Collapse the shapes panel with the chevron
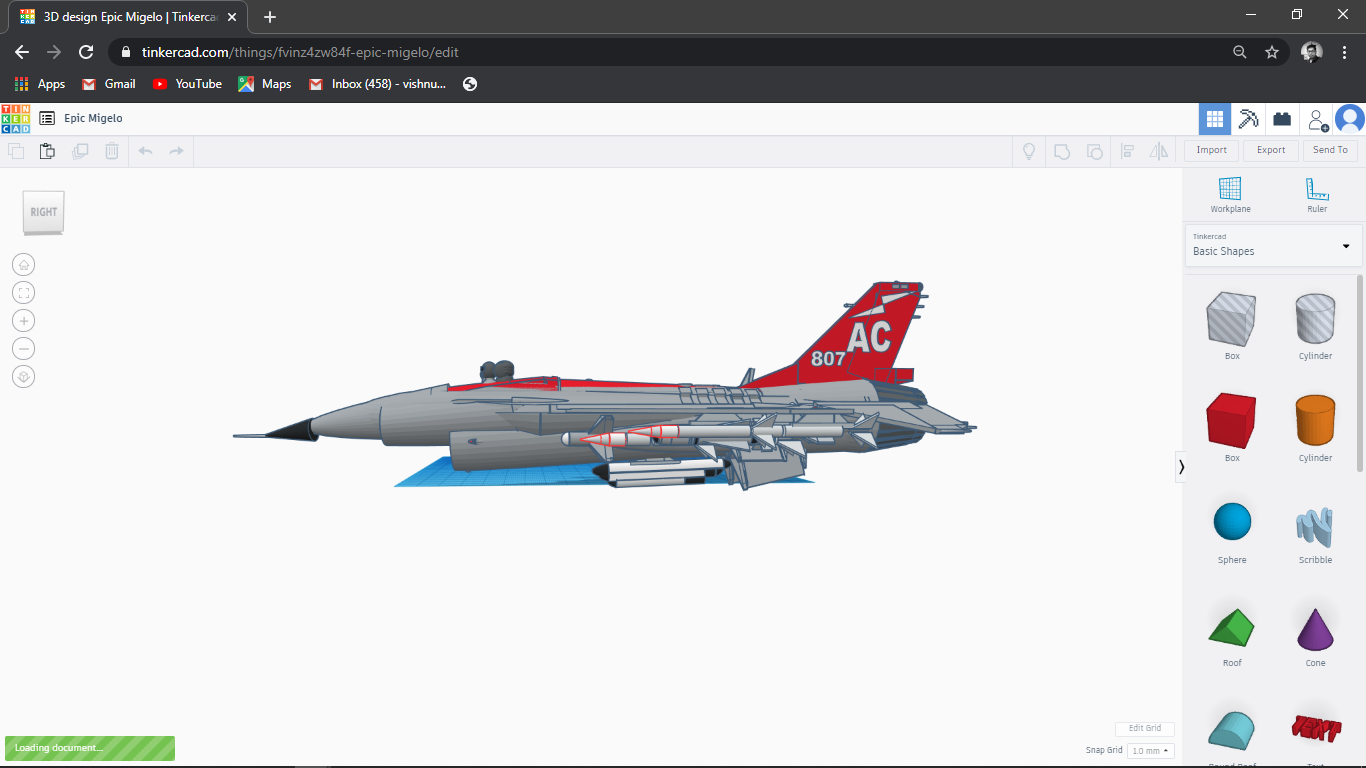Viewport: 1366px width, 768px height. click(x=1181, y=466)
